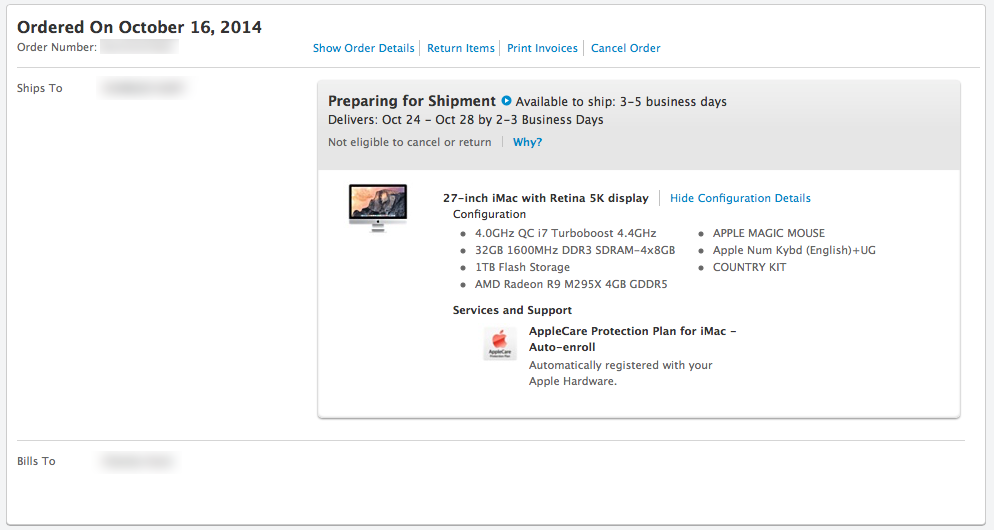994x530 pixels.
Task: Click the blurred order number value
Action: 138,47
